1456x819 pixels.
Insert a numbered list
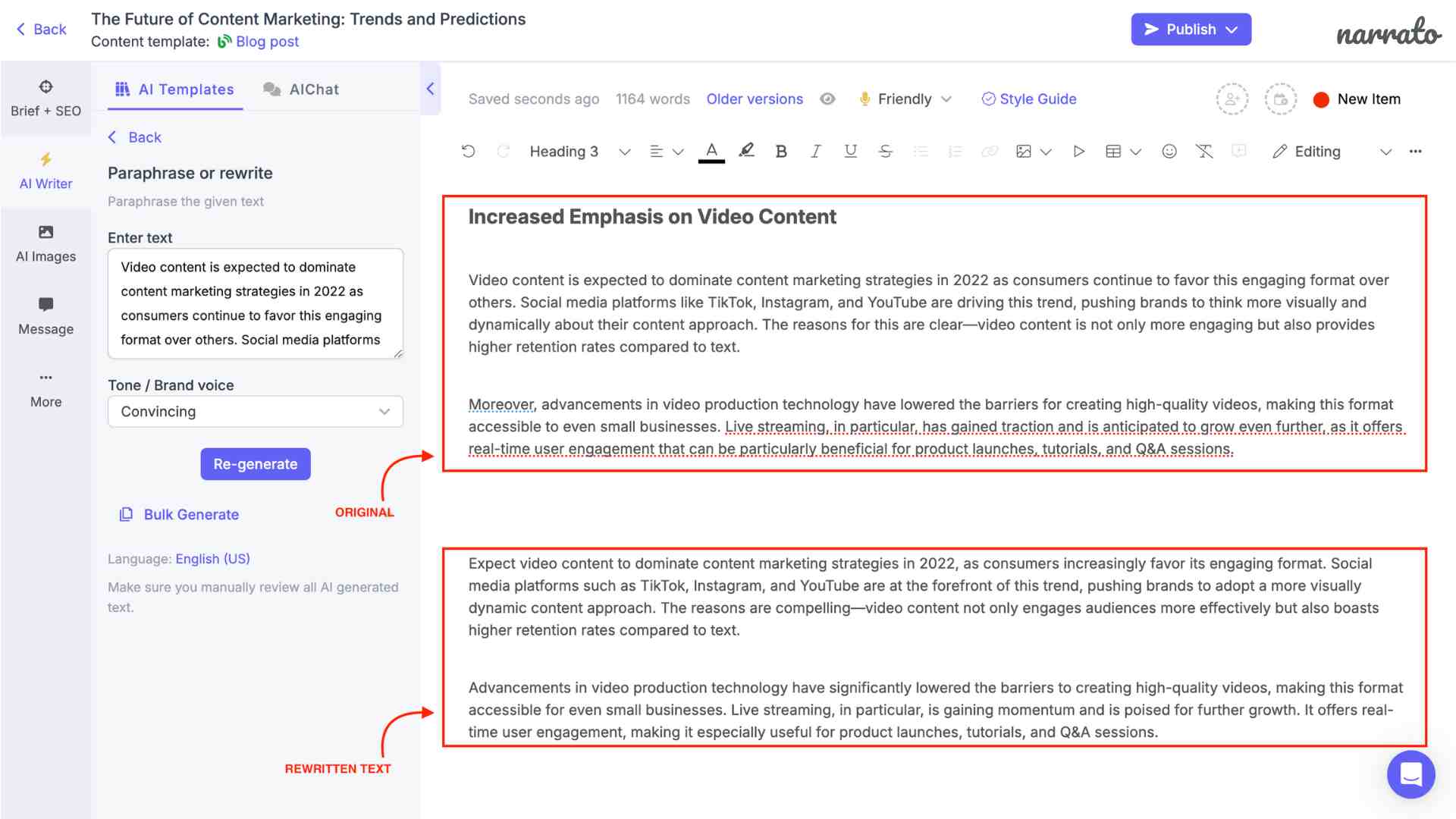[x=955, y=152]
